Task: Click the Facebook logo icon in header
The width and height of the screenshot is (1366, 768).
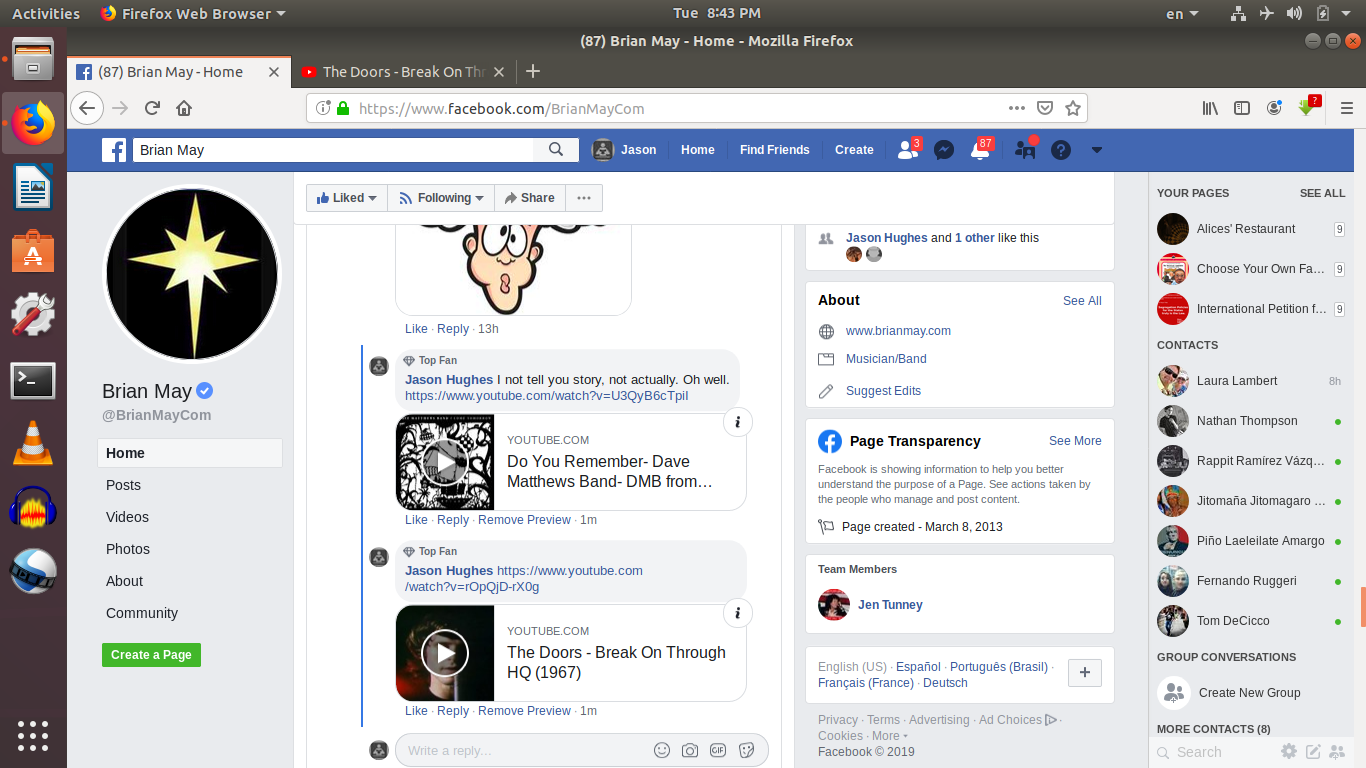Action: click(114, 150)
